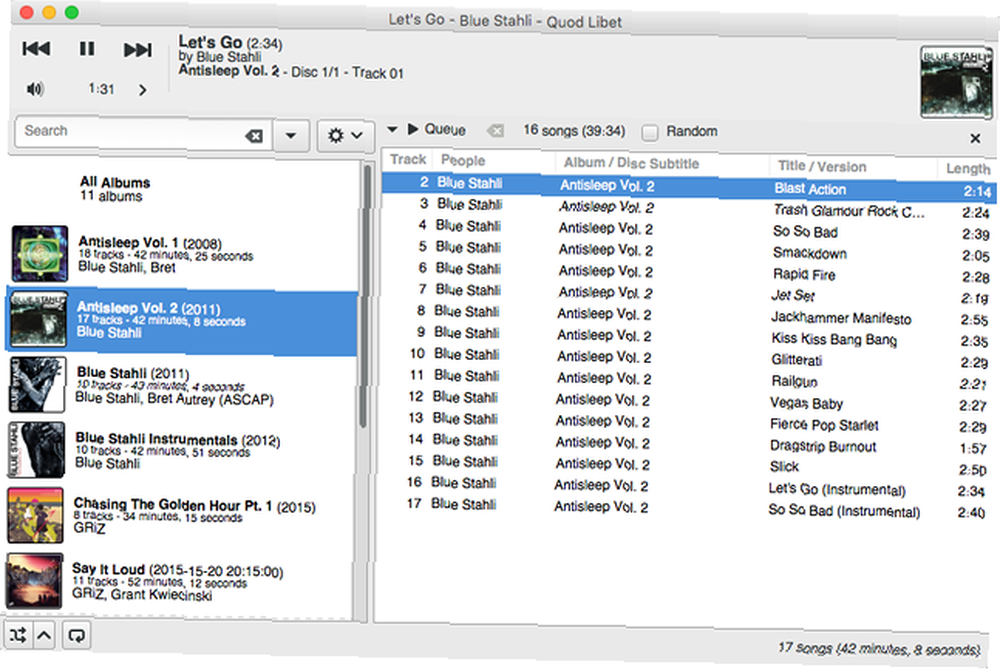The height and width of the screenshot is (670, 1000).
Task: Click the album list scrollbar
Action: [x=366, y=296]
